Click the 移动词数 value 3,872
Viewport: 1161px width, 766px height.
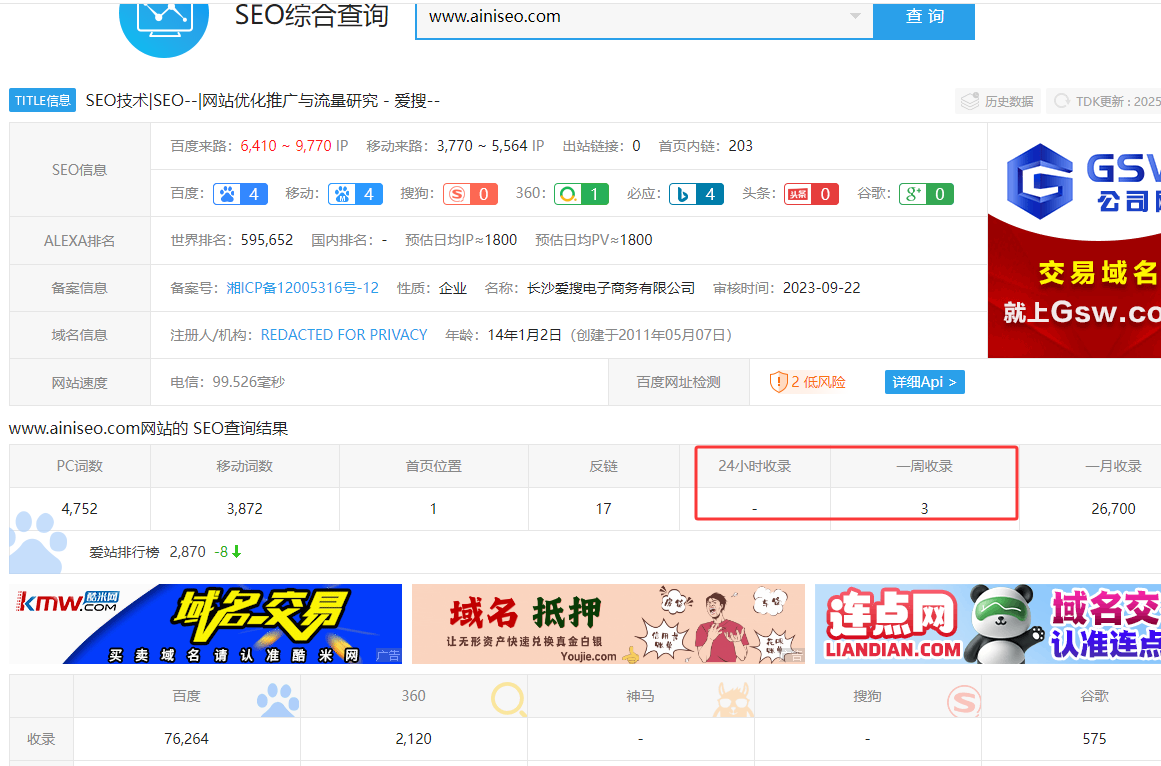pos(244,508)
